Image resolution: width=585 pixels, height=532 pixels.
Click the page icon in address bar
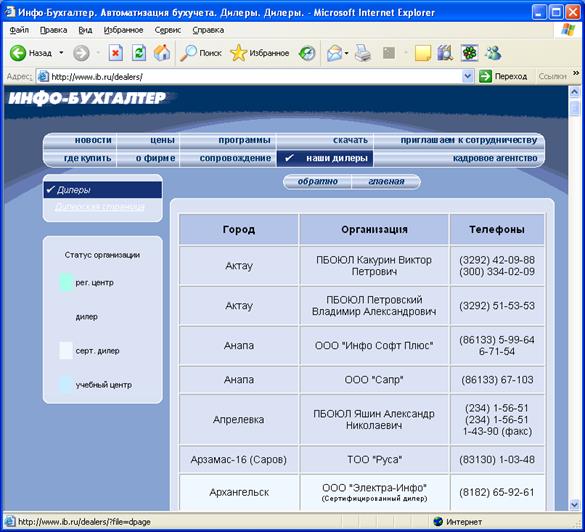(43, 76)
